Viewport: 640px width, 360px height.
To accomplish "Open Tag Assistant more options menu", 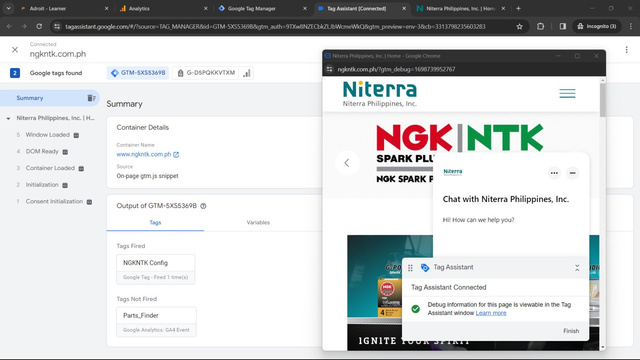I will [x=627, y=50].
